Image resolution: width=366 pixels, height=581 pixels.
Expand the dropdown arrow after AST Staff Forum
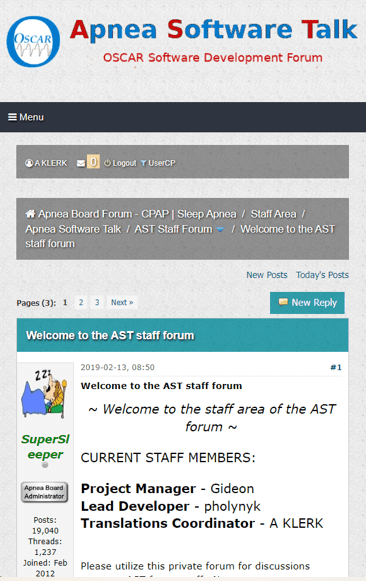220,230
